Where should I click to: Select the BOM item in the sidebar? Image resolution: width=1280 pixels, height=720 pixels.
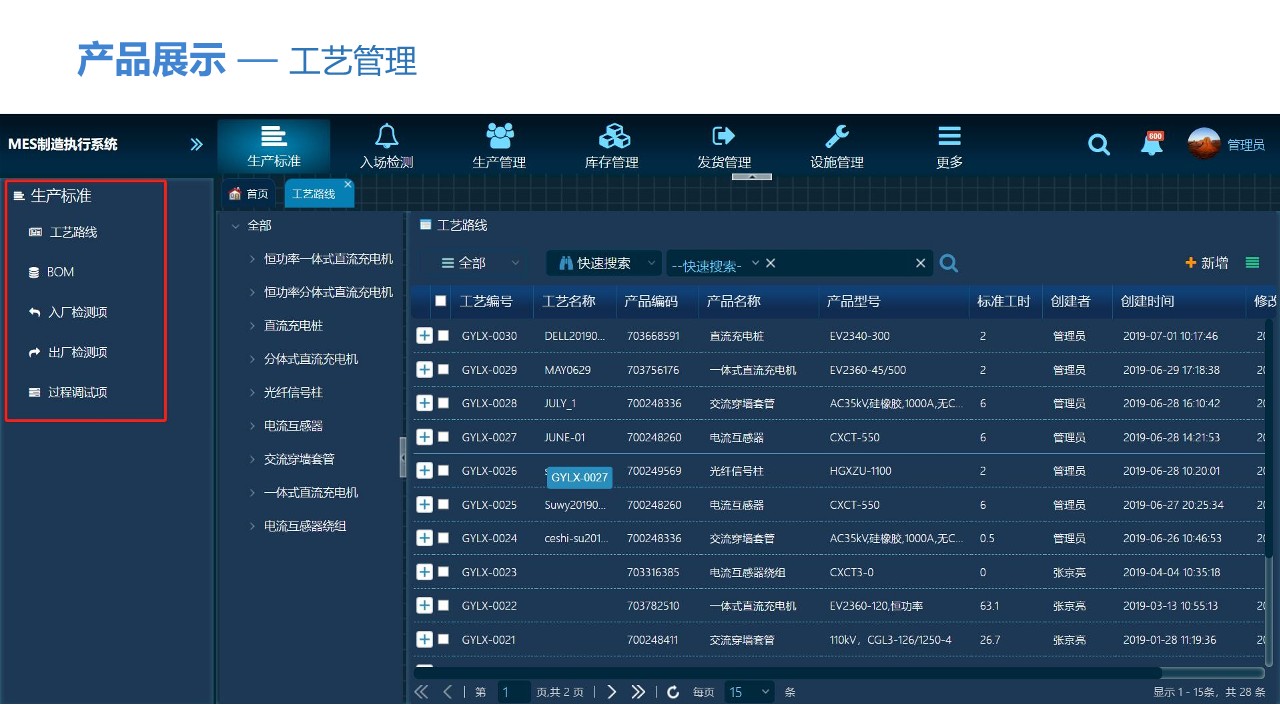click(62, 271)
